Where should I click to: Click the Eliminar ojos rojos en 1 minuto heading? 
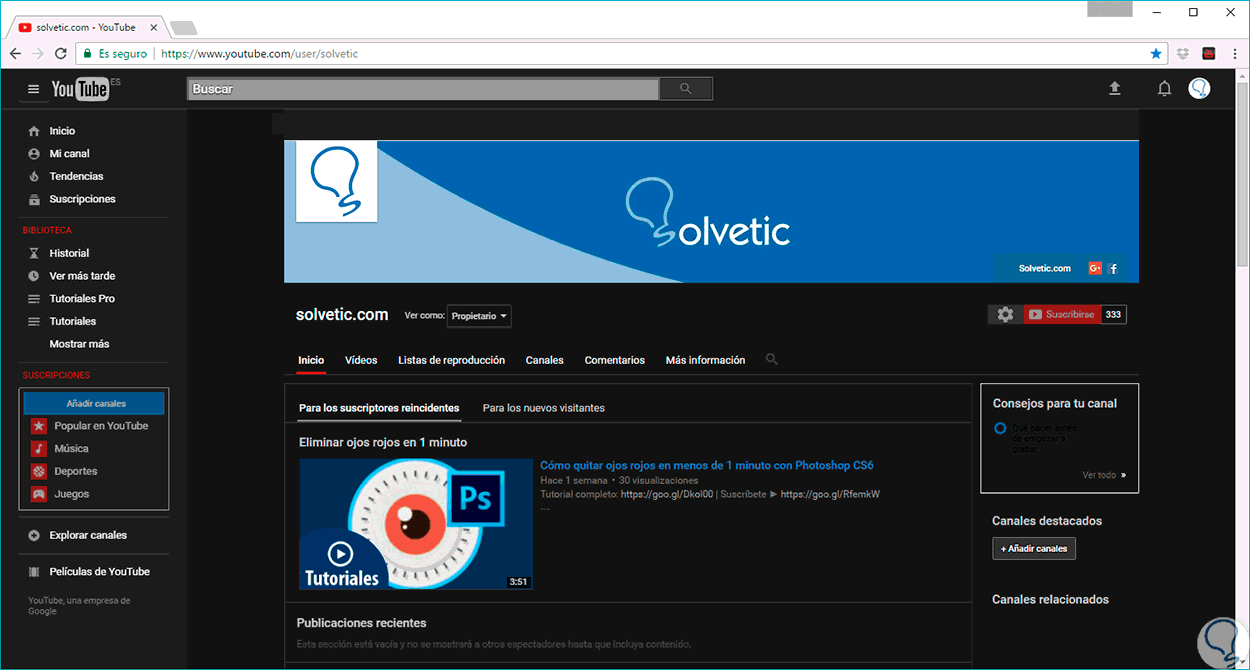[383, 442]
